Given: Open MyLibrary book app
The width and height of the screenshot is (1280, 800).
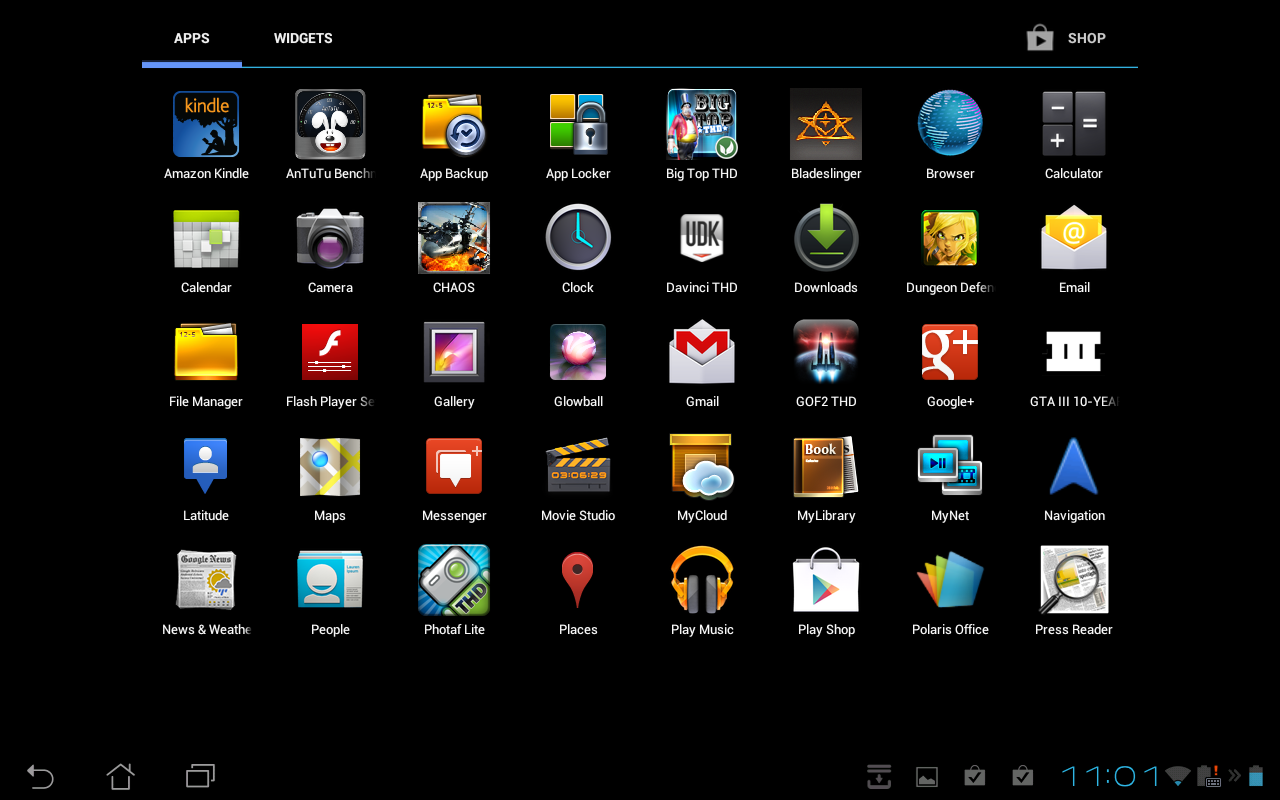Looking at the screenshot, I should pyautogui.click(x=826, y=466).
